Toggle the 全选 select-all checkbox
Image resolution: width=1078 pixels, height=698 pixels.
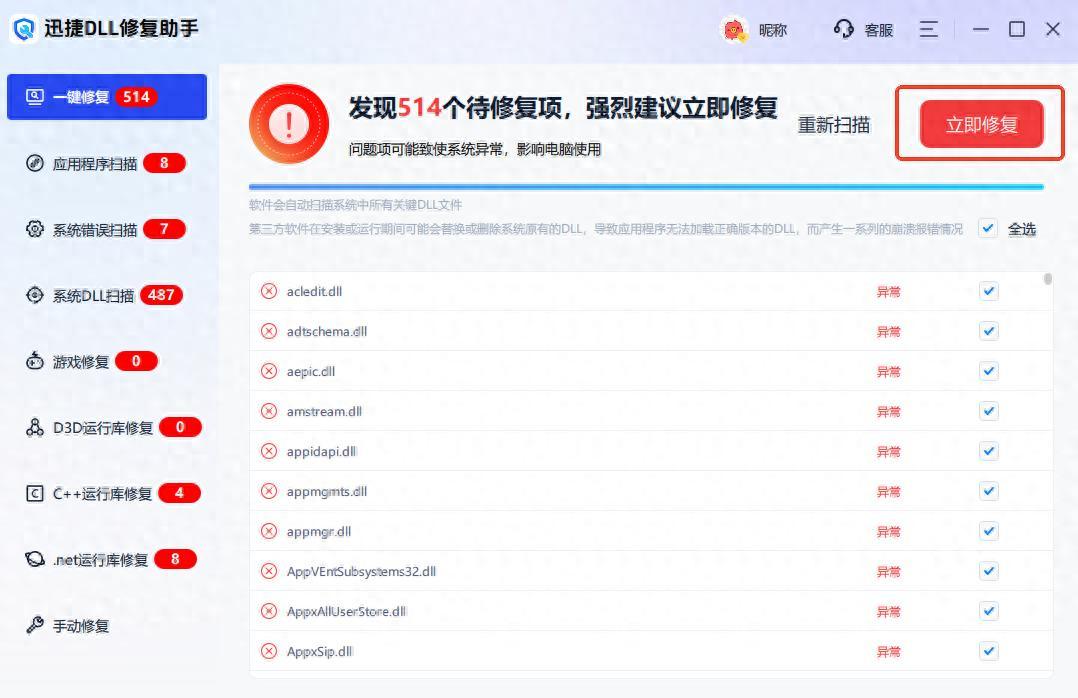coord(988,228)
